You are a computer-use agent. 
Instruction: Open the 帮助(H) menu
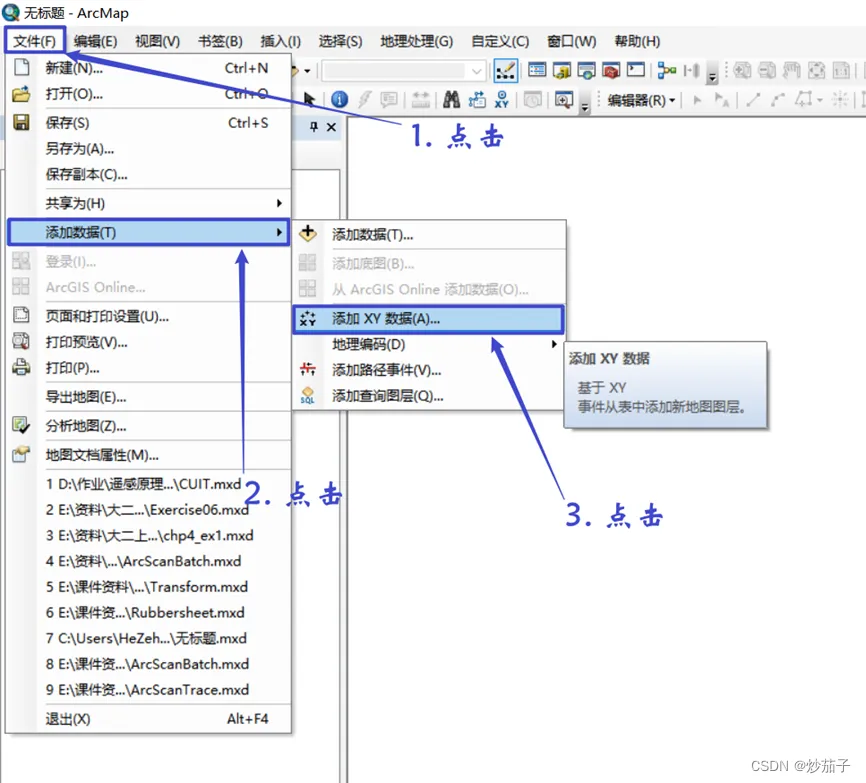click(x=637, y=41)
